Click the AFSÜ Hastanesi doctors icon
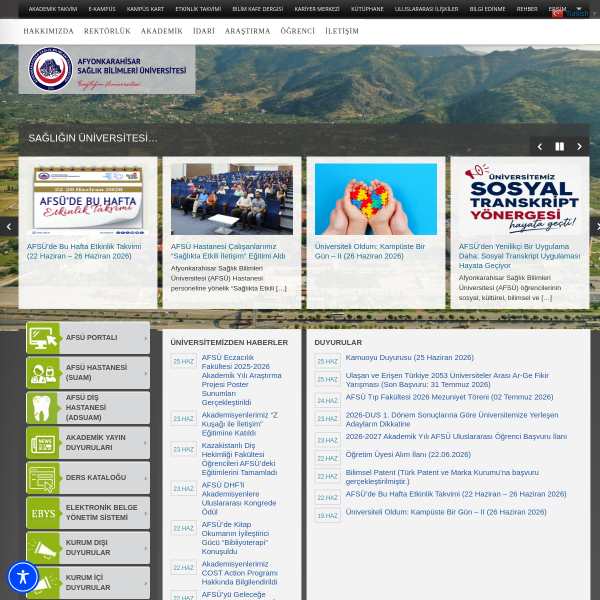Image resolution: width=600 pixels, height=600 pixels. 43,373
